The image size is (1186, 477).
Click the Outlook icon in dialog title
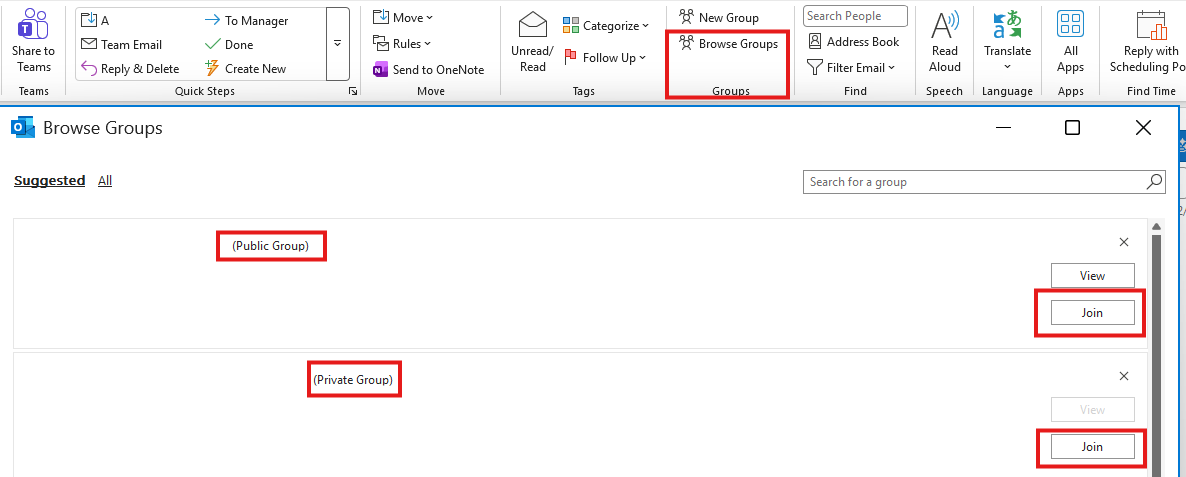pyautogui.click(x=23, y=128)
